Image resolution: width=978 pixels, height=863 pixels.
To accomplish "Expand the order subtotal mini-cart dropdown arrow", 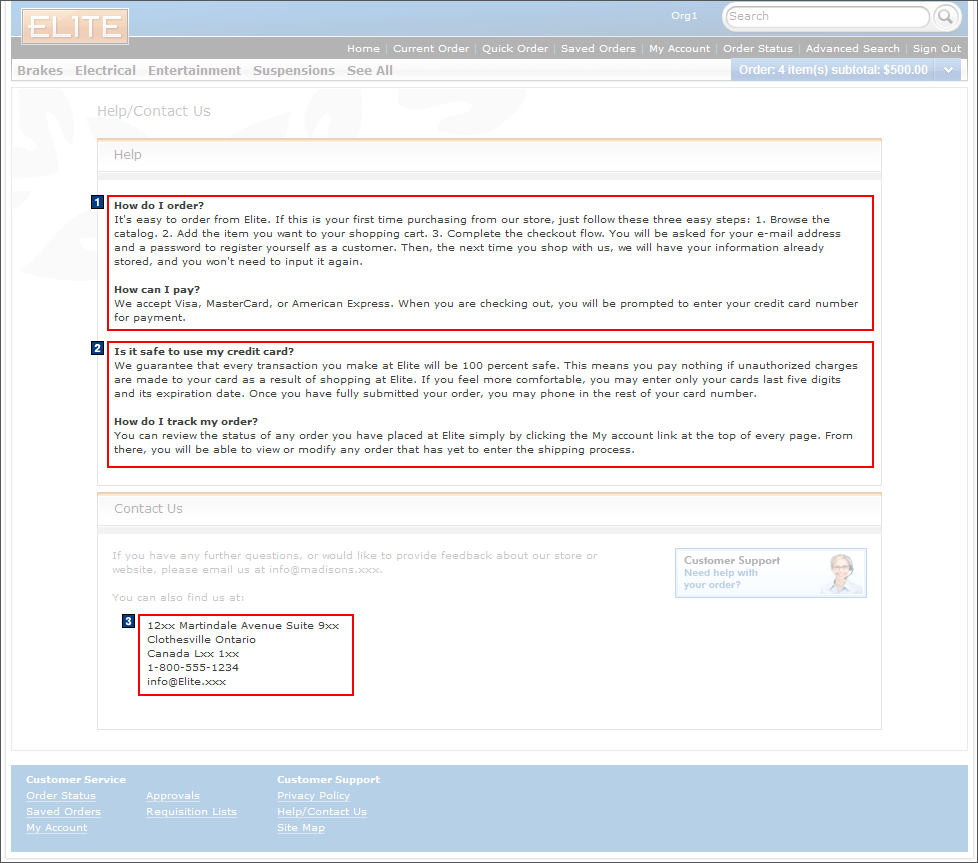I will pos(949,70).
